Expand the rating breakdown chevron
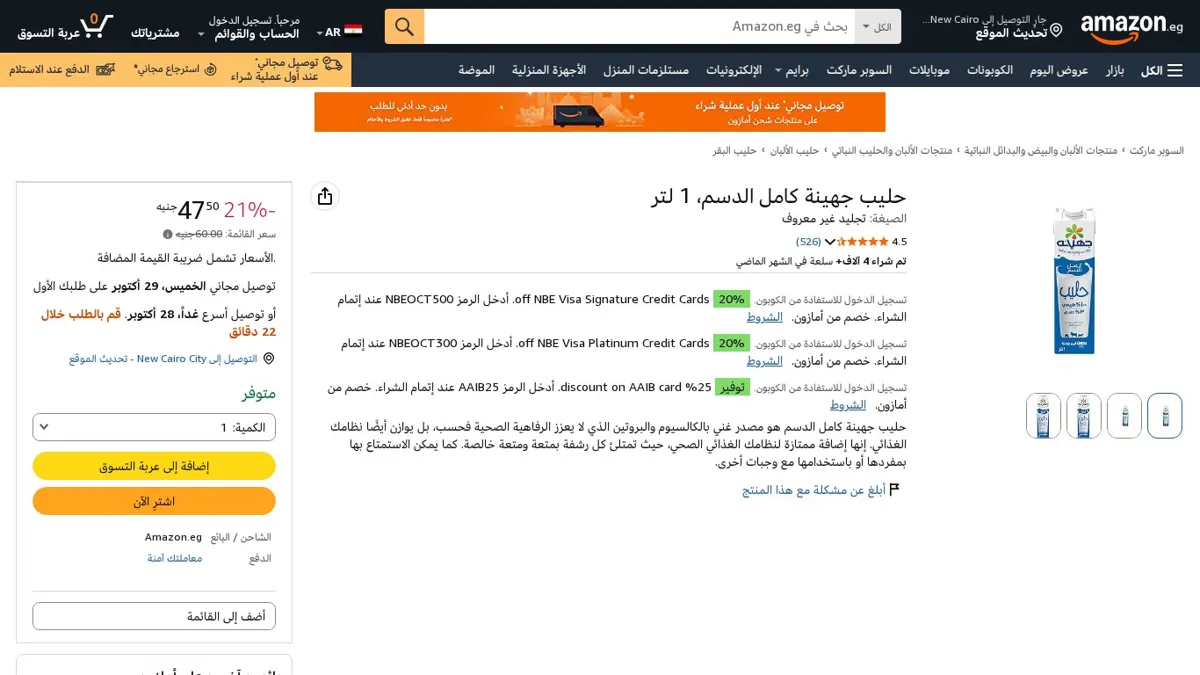The image size is (1200, 675). coord(830,241)
